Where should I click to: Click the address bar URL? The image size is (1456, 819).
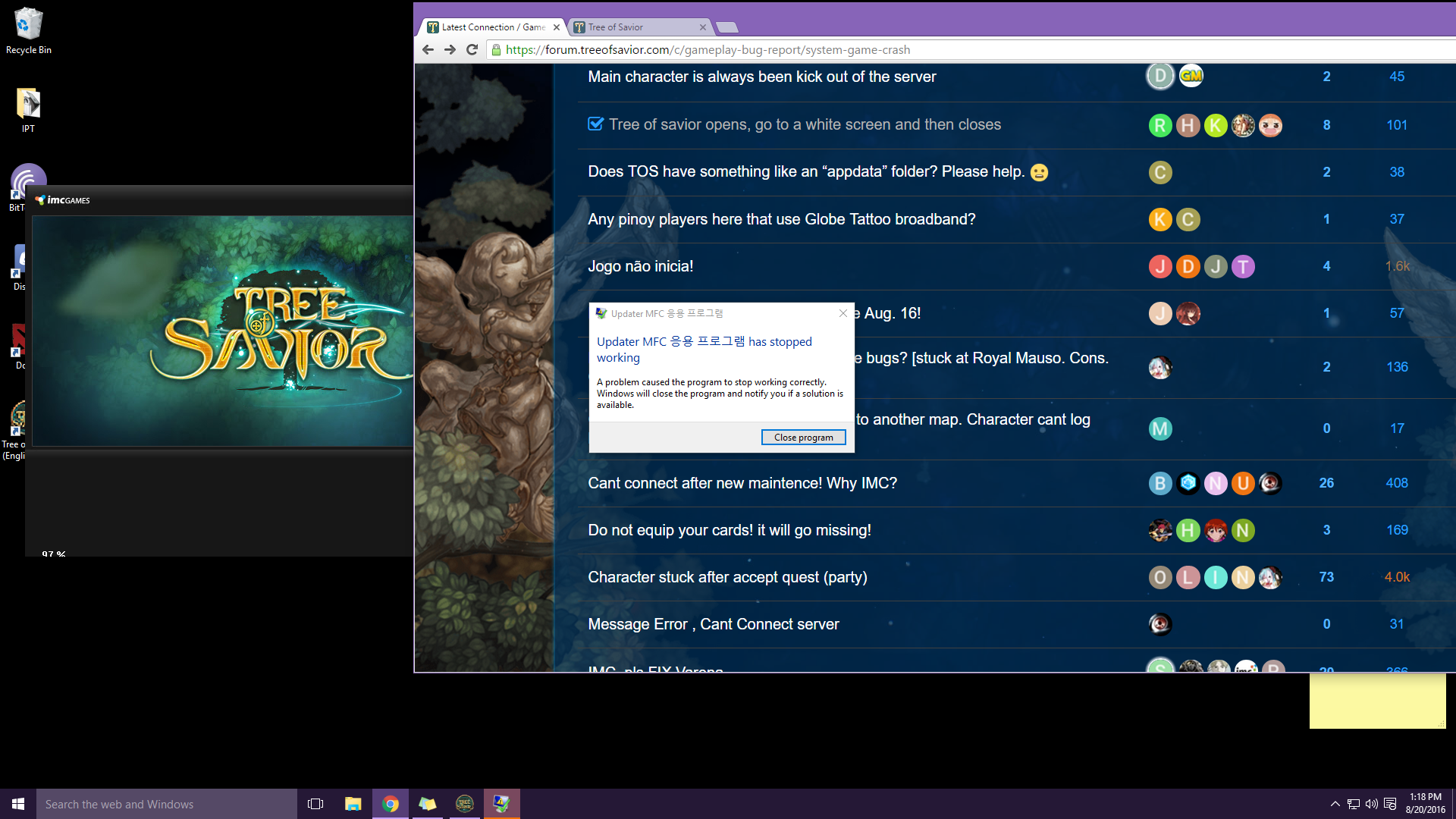coord(707,50)
